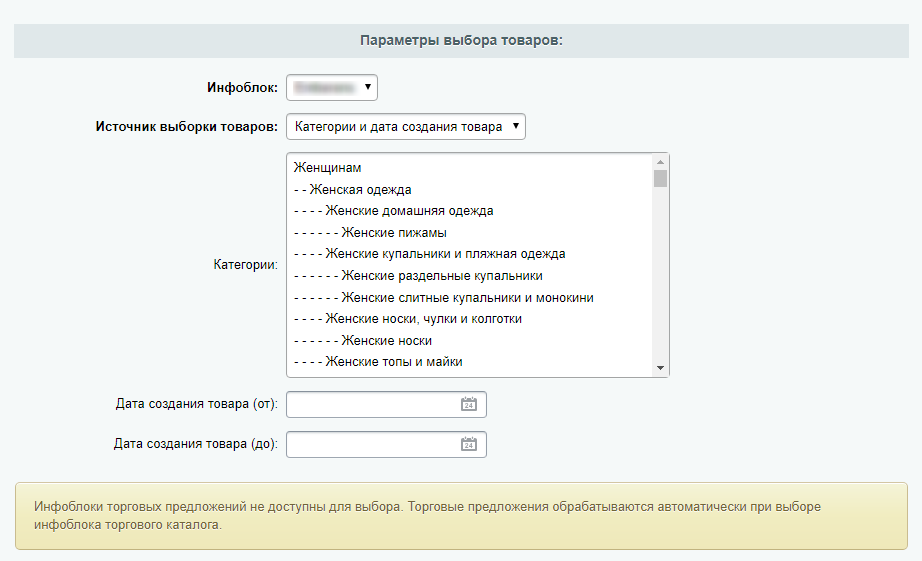Open Источник выборки товаров dropdown

pos(405,127)
